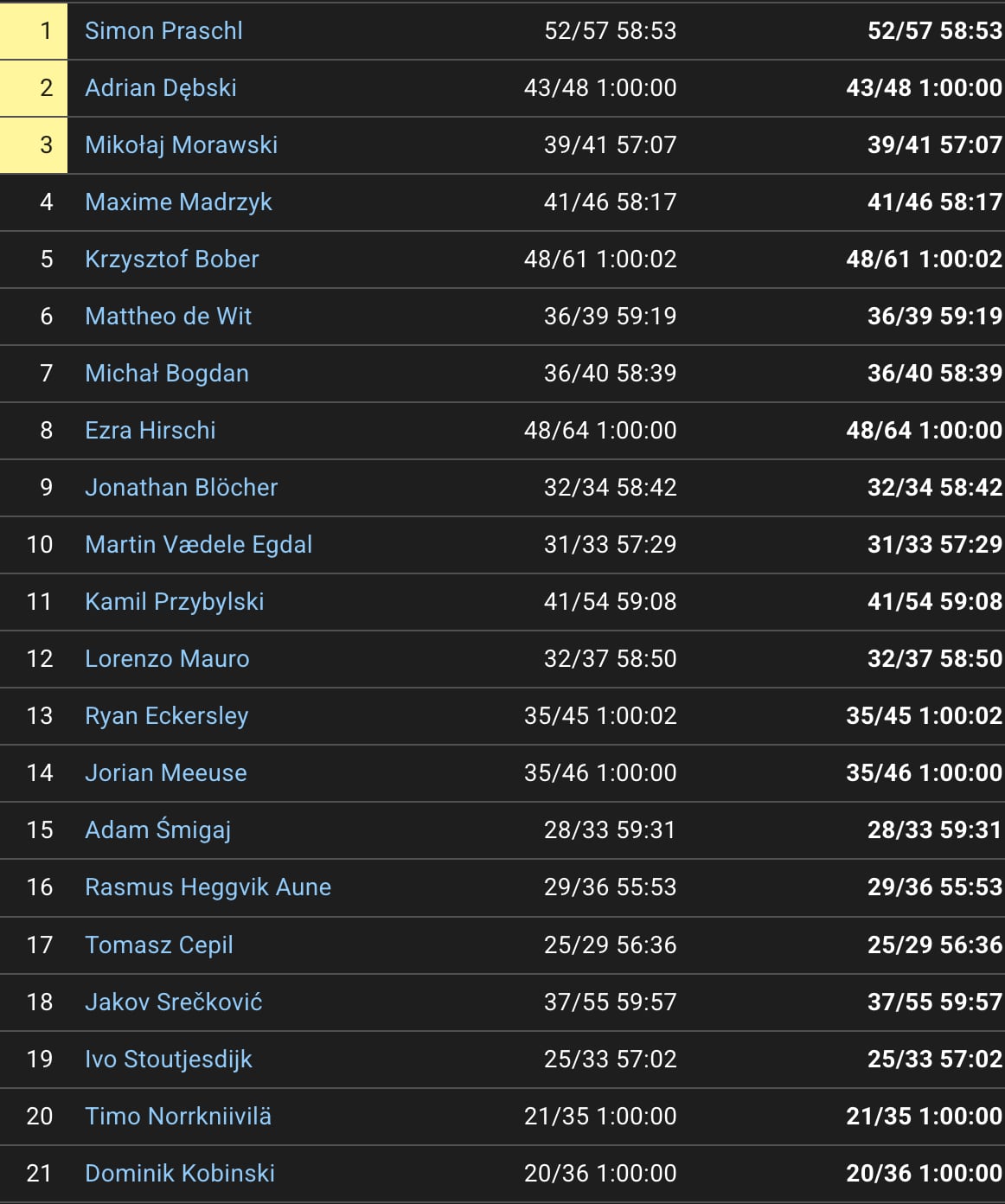Select Simon Praschl's bold best result 52/57 58:53
The width and height of the screenshot is (1005, 1204).
point(935,30)
